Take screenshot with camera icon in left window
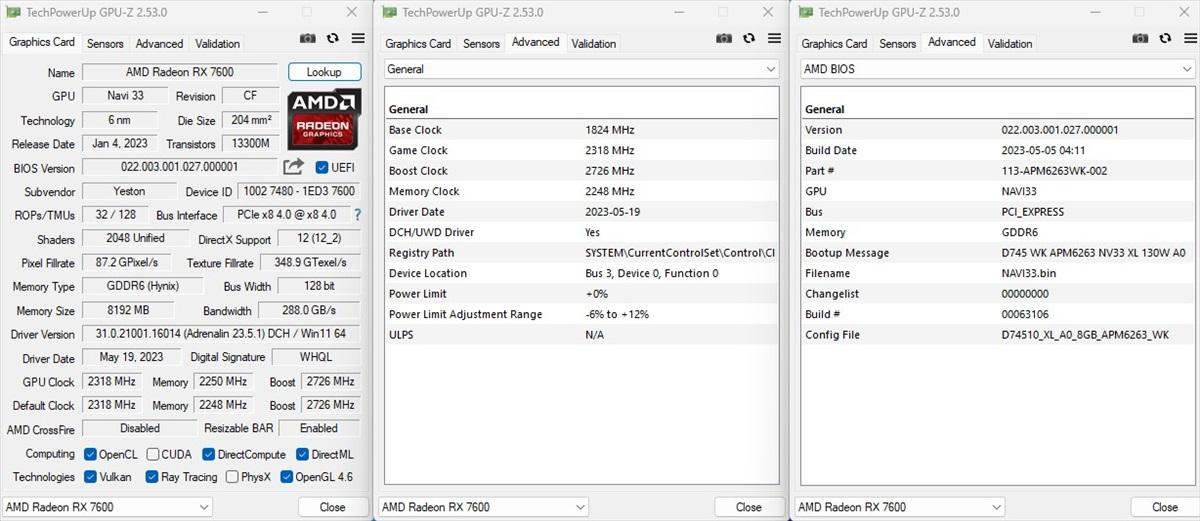 [x=308, y=39]
